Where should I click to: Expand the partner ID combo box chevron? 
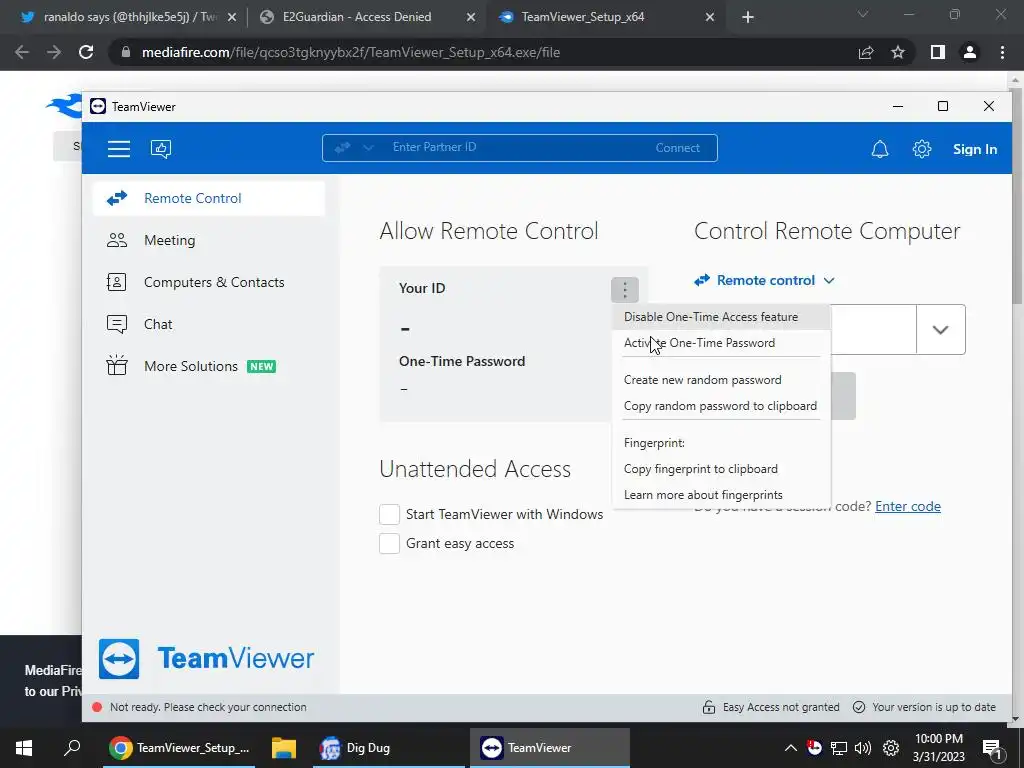point(940,330)
